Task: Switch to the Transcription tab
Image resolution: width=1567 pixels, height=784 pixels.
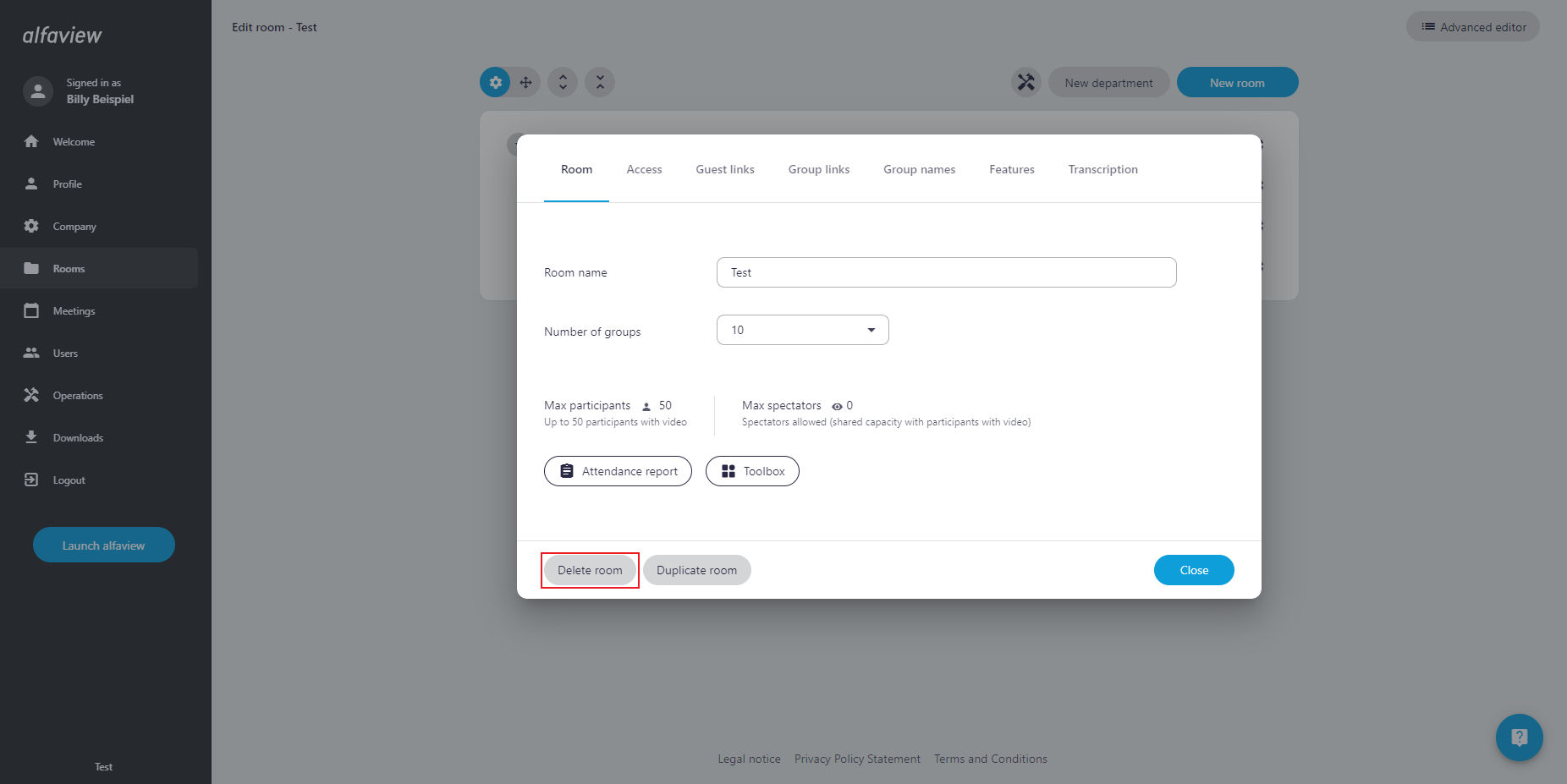Action: pos(1102,169)
